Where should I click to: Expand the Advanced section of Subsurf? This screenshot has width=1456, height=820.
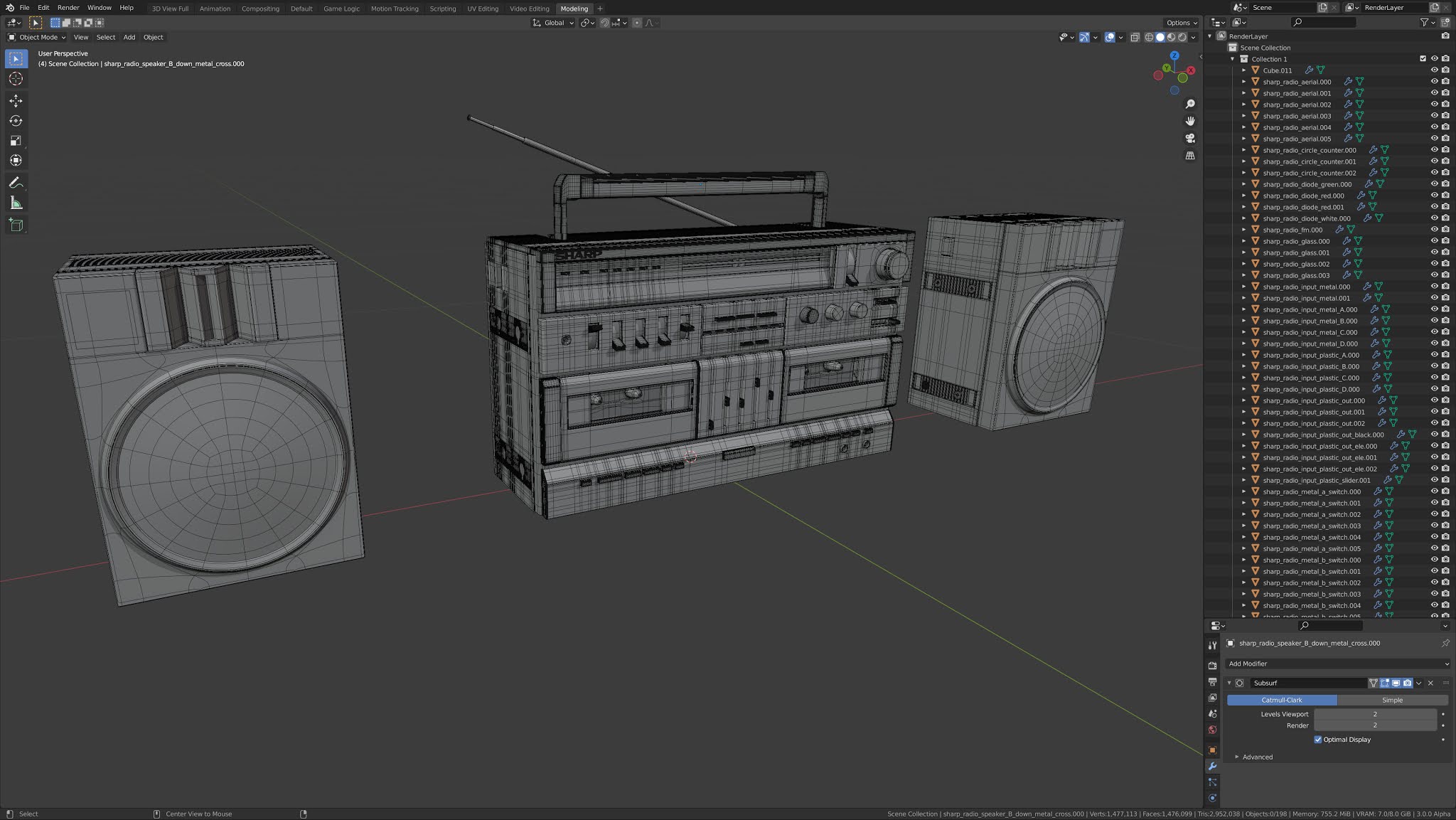1256,757
